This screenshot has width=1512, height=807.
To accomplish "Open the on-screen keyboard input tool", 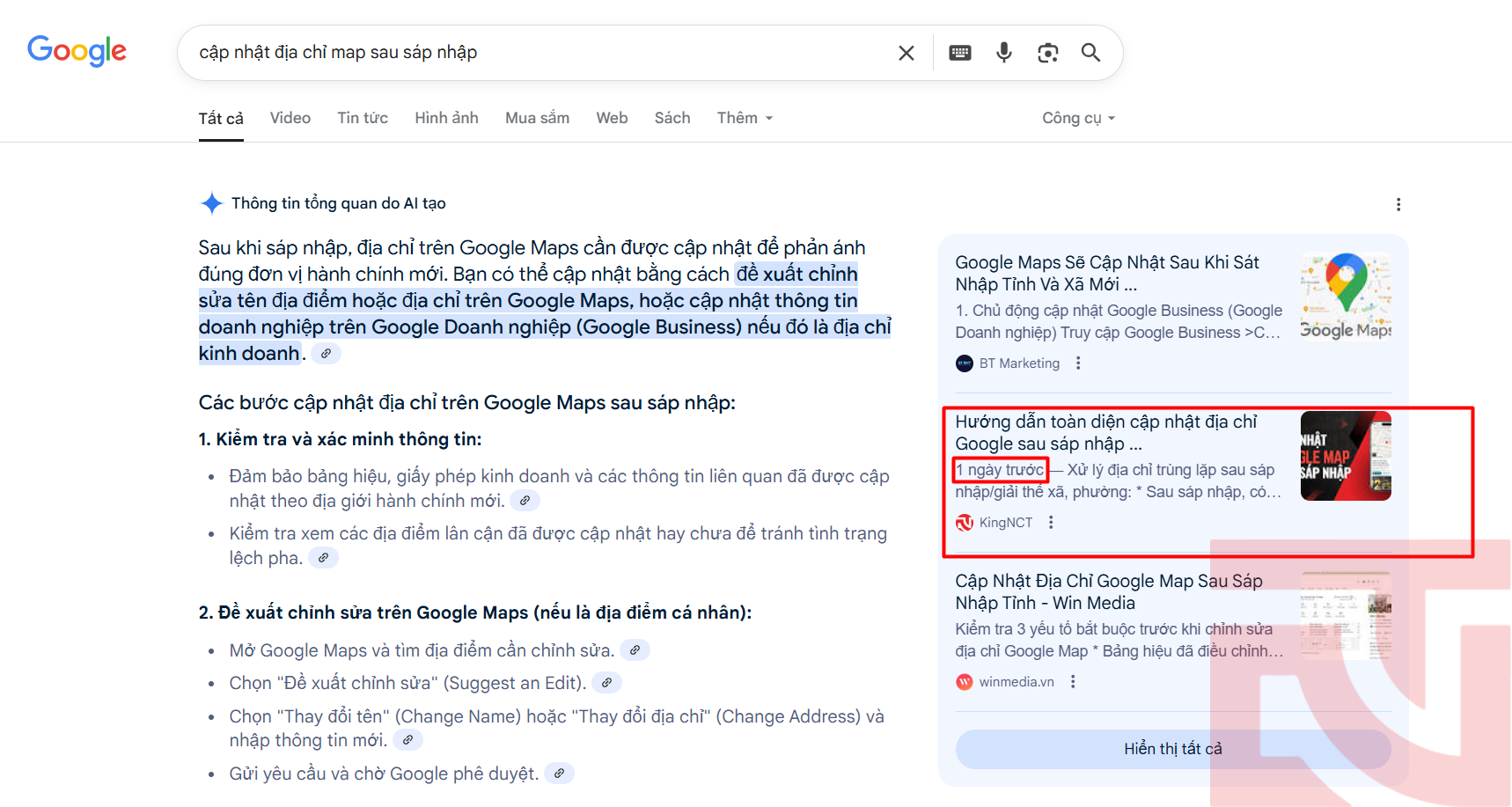I will [x=960, y=53].
